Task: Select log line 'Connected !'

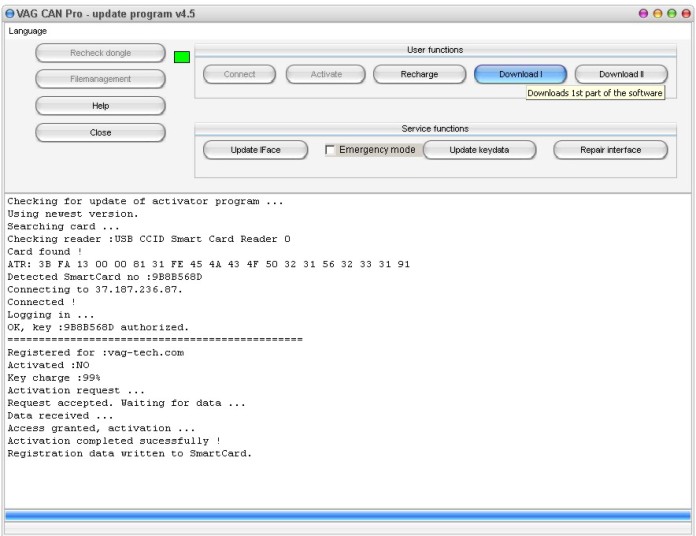Action: 42,302
